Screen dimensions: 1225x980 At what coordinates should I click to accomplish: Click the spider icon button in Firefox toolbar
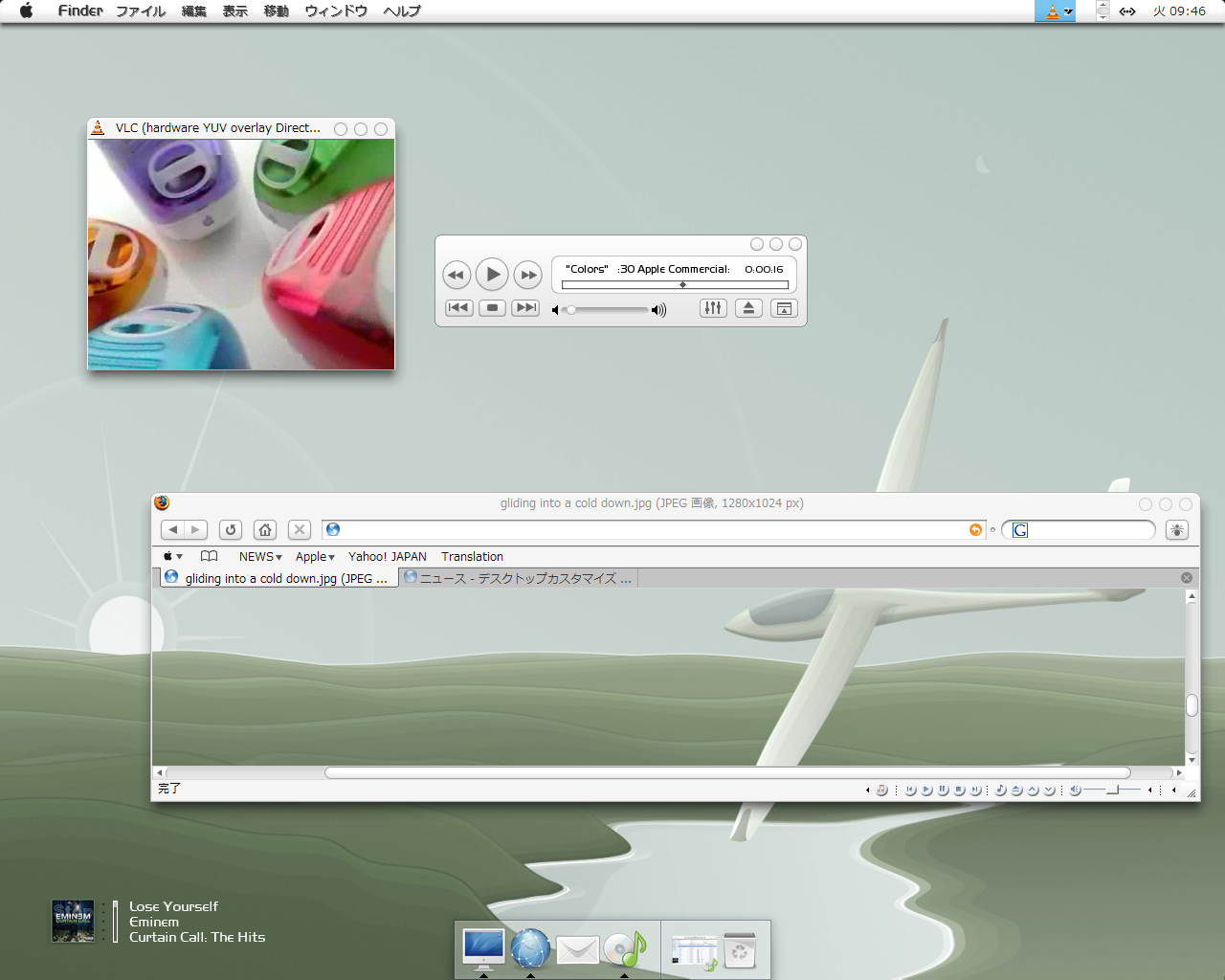tap(1177, 529)
